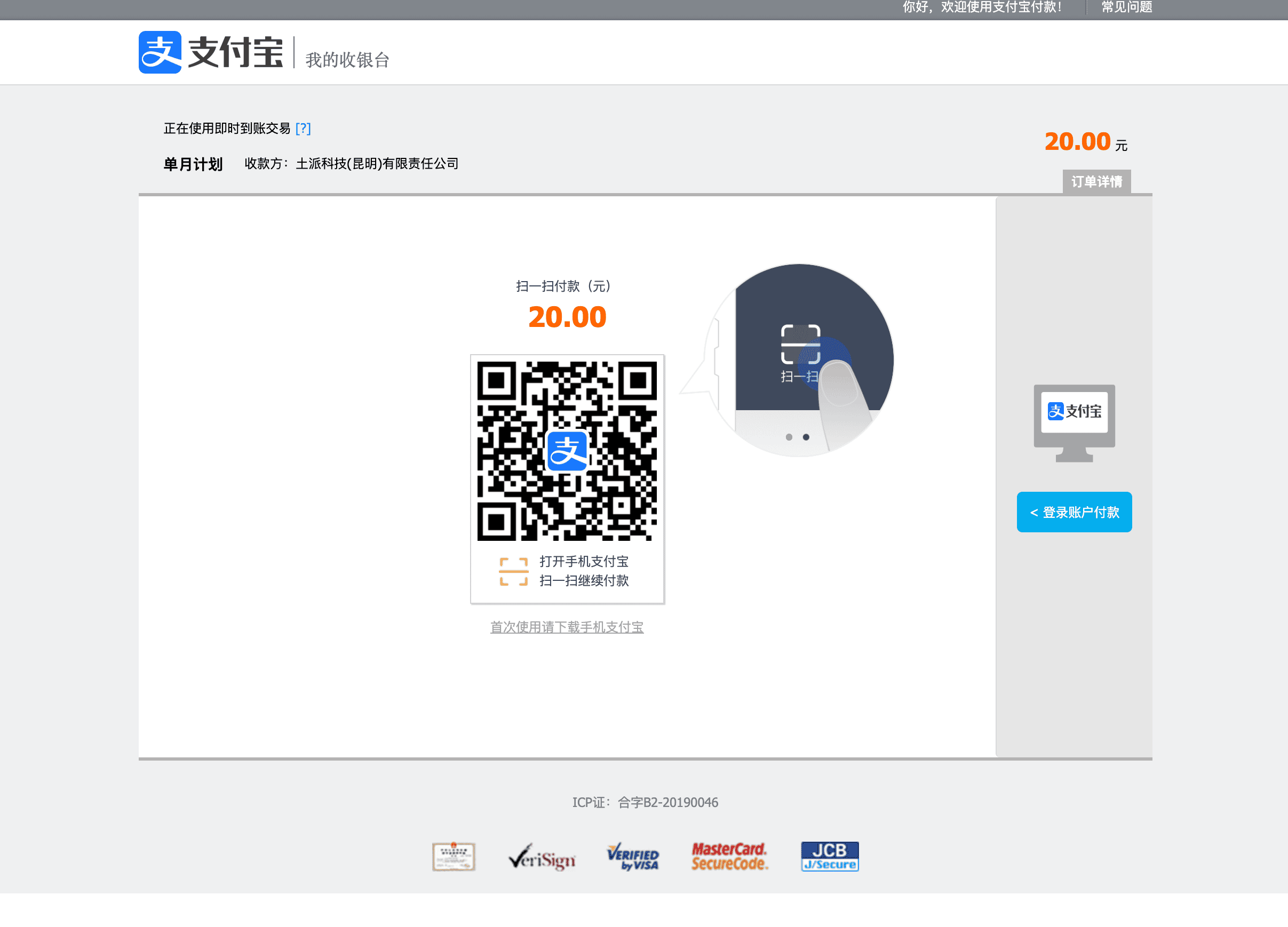Click the 我的收银台 header text

point(347,60)
